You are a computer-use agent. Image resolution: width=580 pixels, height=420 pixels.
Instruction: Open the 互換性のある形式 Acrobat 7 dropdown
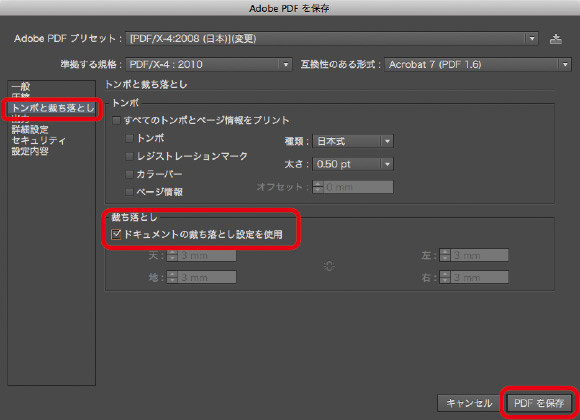(478, 64)
